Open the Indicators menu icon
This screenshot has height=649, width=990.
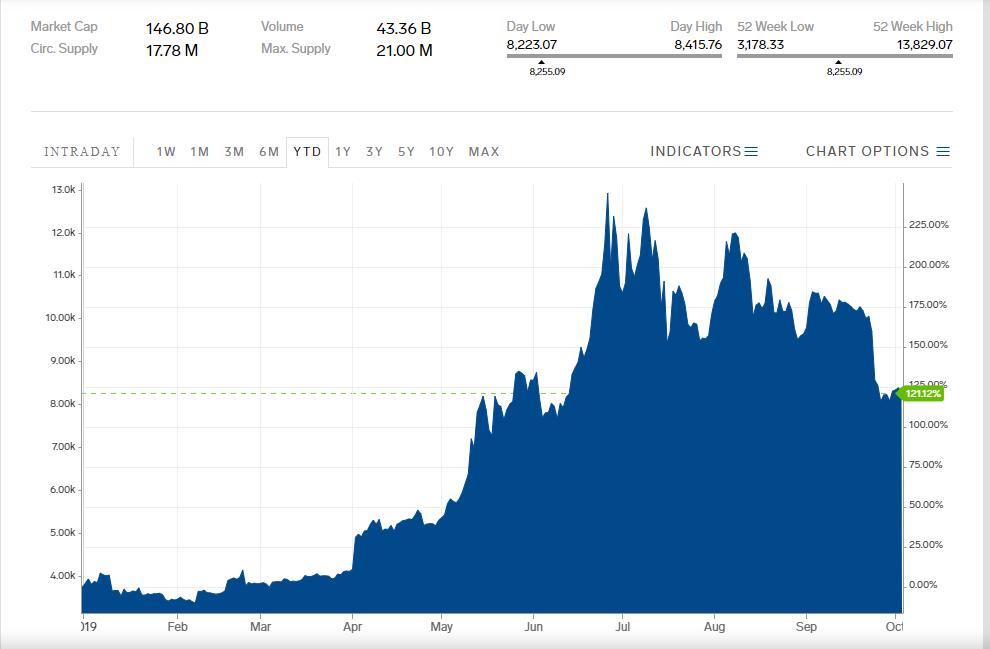(753, 151)
